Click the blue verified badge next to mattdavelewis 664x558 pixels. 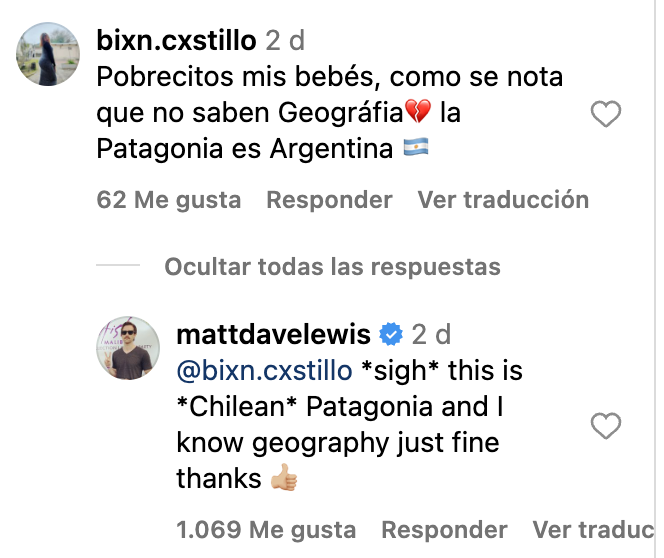[x=393, y=333]
